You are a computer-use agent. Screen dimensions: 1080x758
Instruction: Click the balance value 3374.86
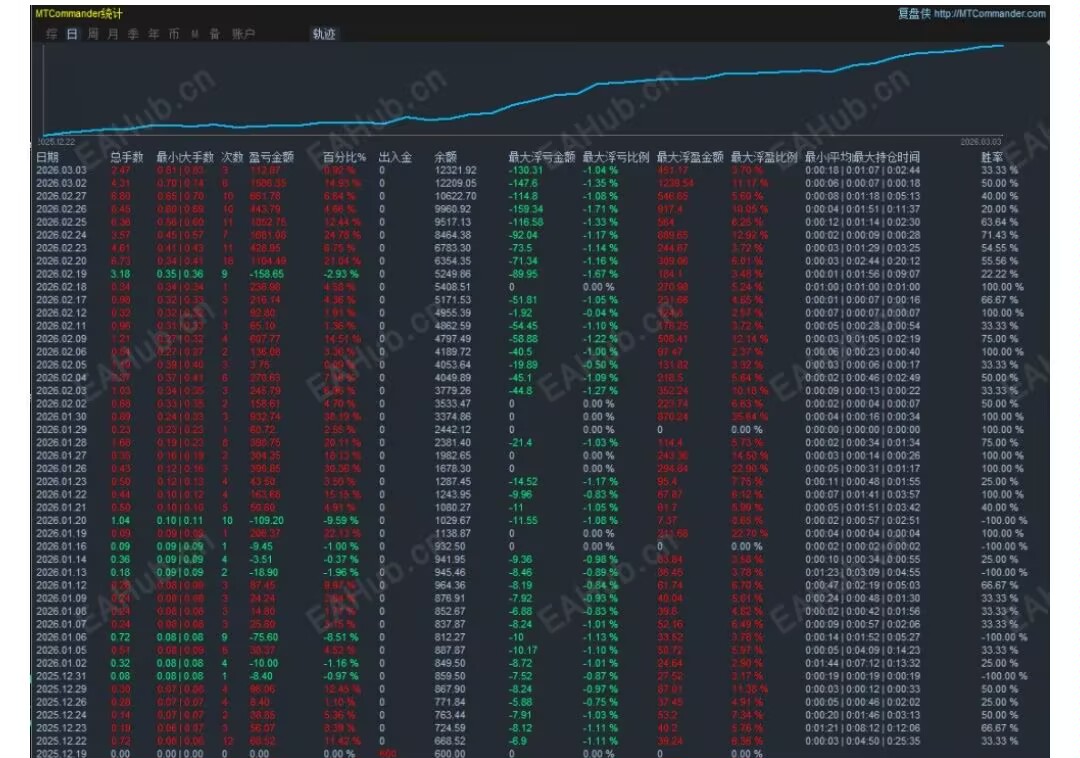[x=453, y=417]
